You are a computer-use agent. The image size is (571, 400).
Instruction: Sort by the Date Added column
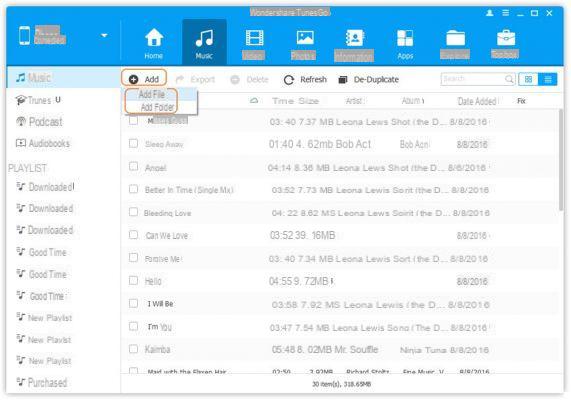(x=477, y=101)
